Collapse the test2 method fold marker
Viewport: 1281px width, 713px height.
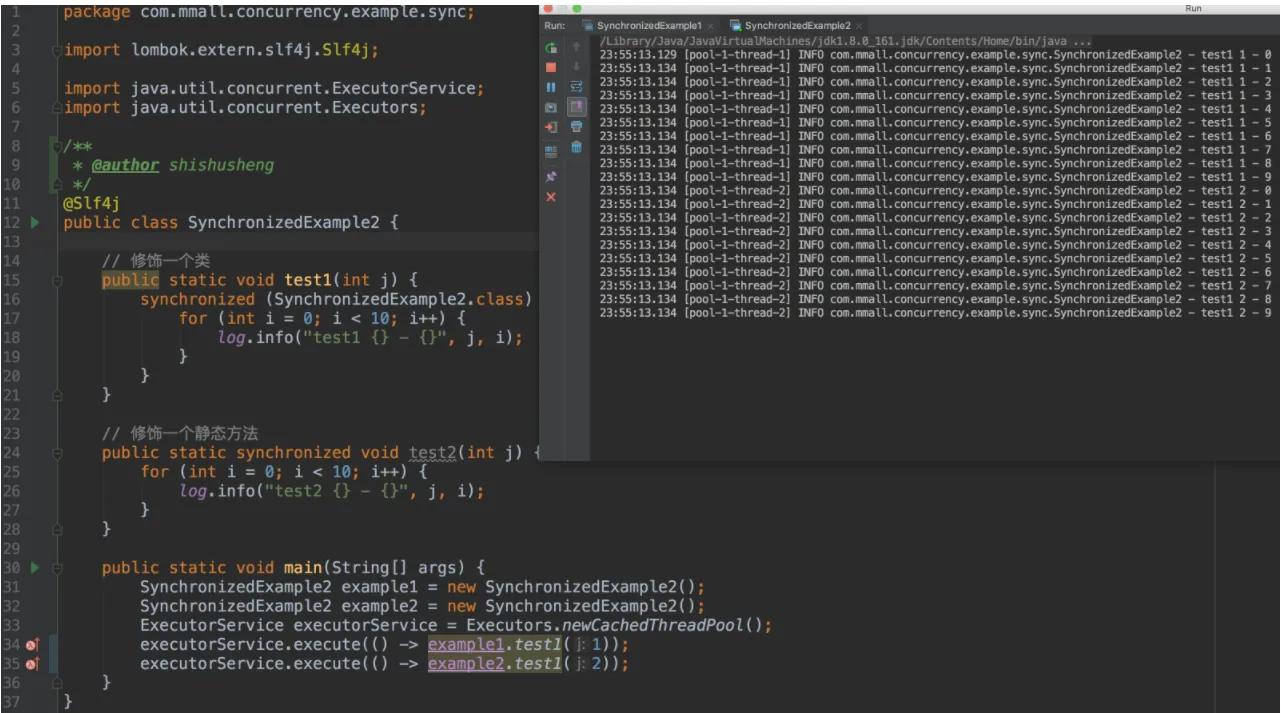coord(56,453)
